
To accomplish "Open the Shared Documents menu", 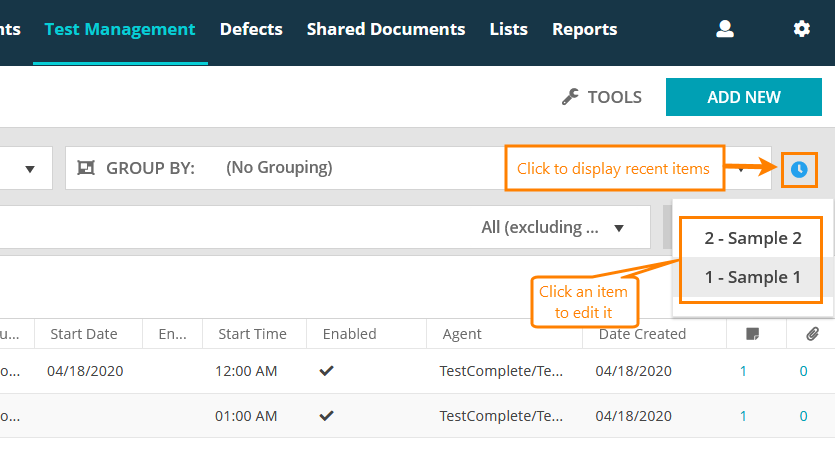I will pyautogui.click(x=386, y=29).
